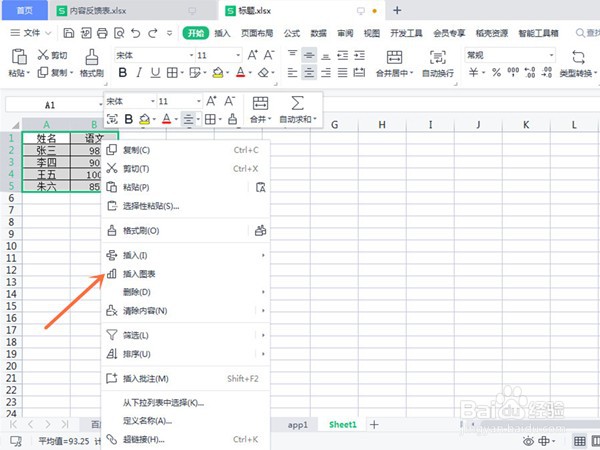Increase font size in the ribbon
The height and width of the screenshot is (450, 600).
pos(253,55)
